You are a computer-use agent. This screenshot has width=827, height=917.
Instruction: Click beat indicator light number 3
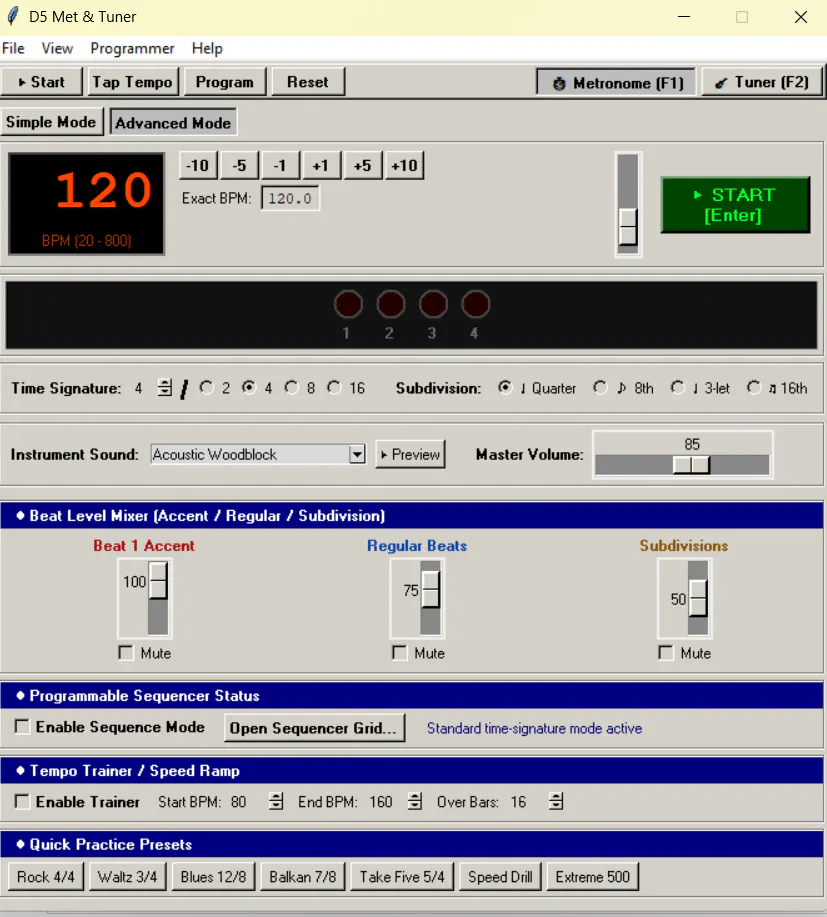pyautogui.click(x=433, y=304)
